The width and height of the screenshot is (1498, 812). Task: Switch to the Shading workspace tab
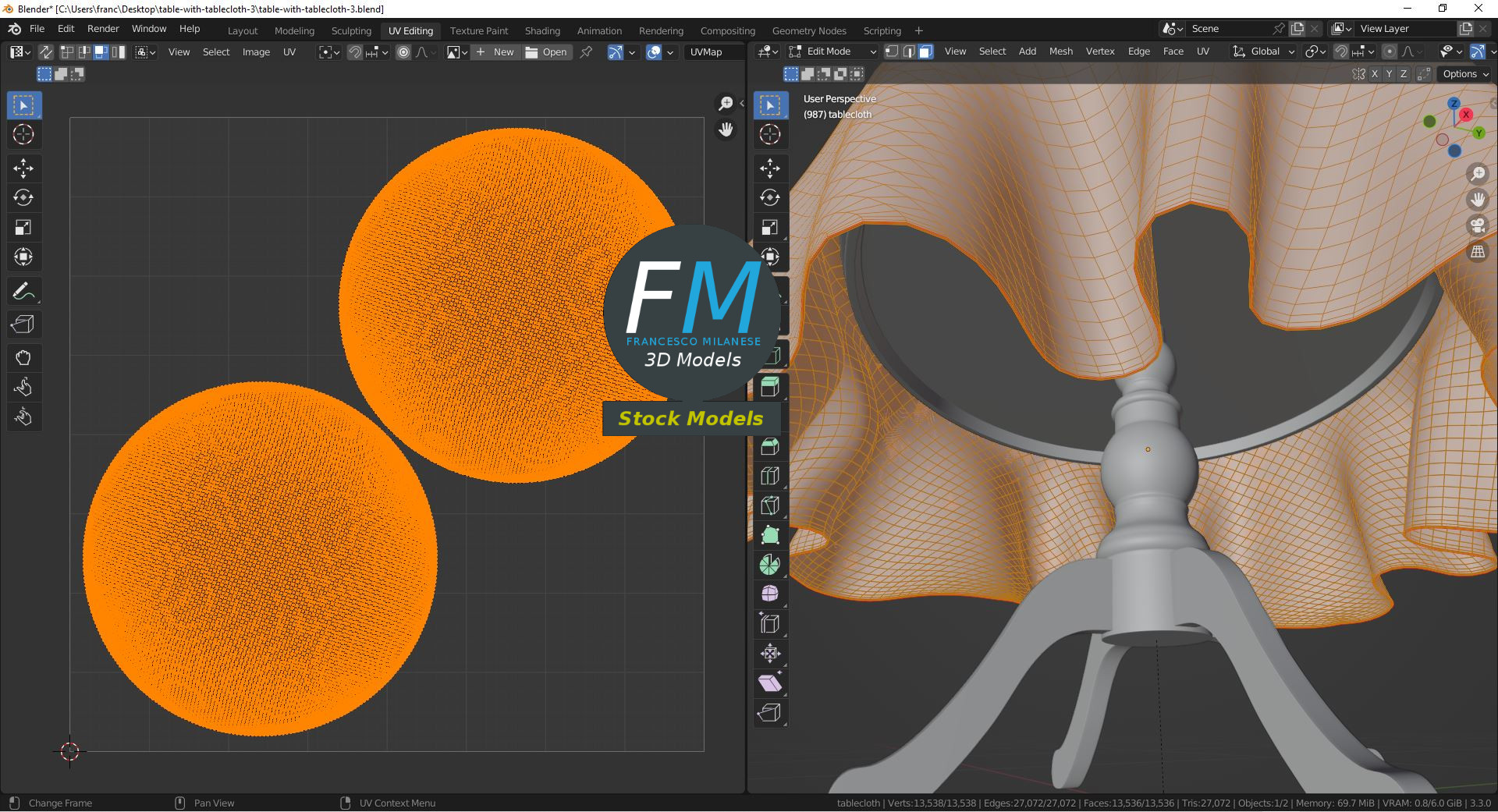542,31
